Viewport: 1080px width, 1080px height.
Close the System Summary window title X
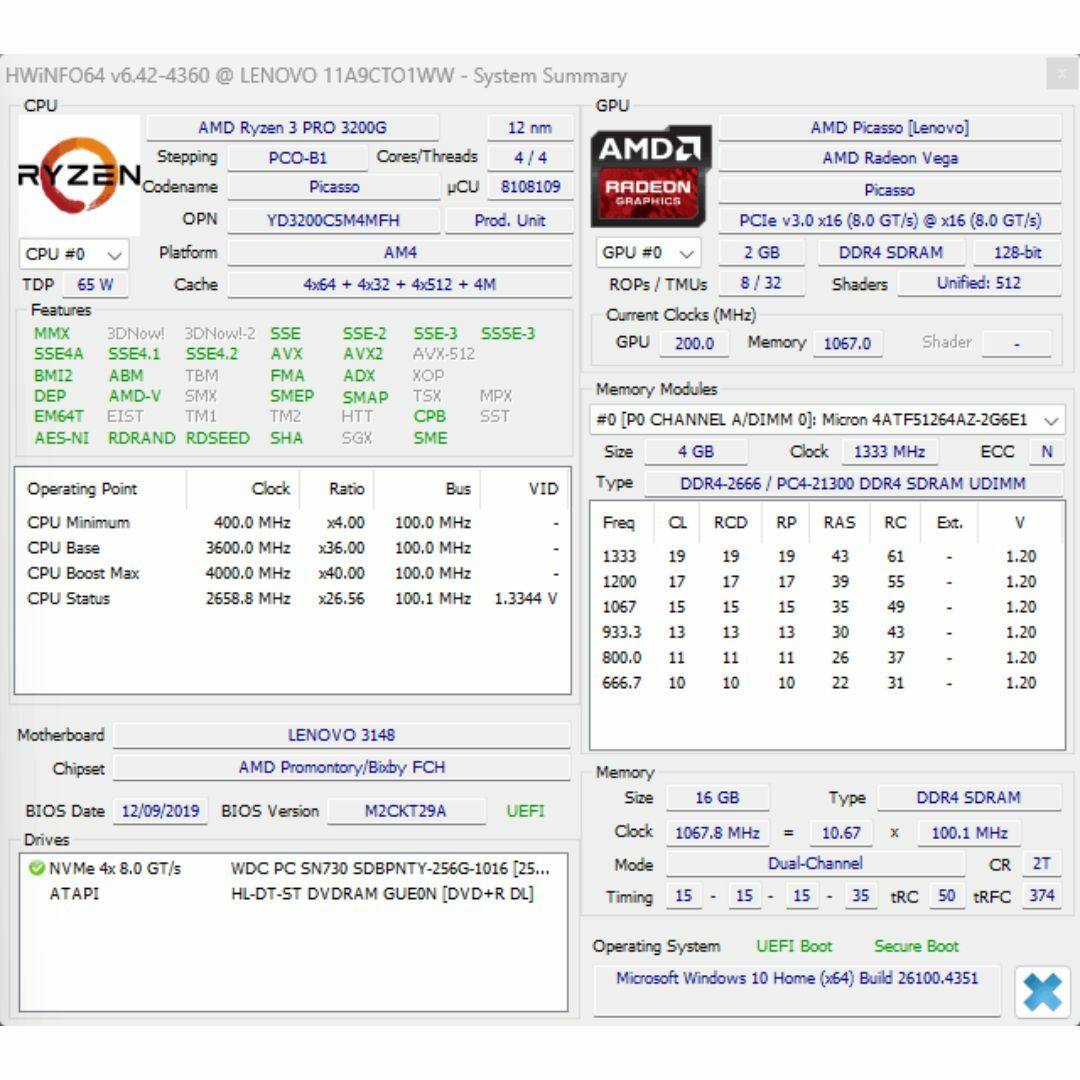click(1062, 73)
